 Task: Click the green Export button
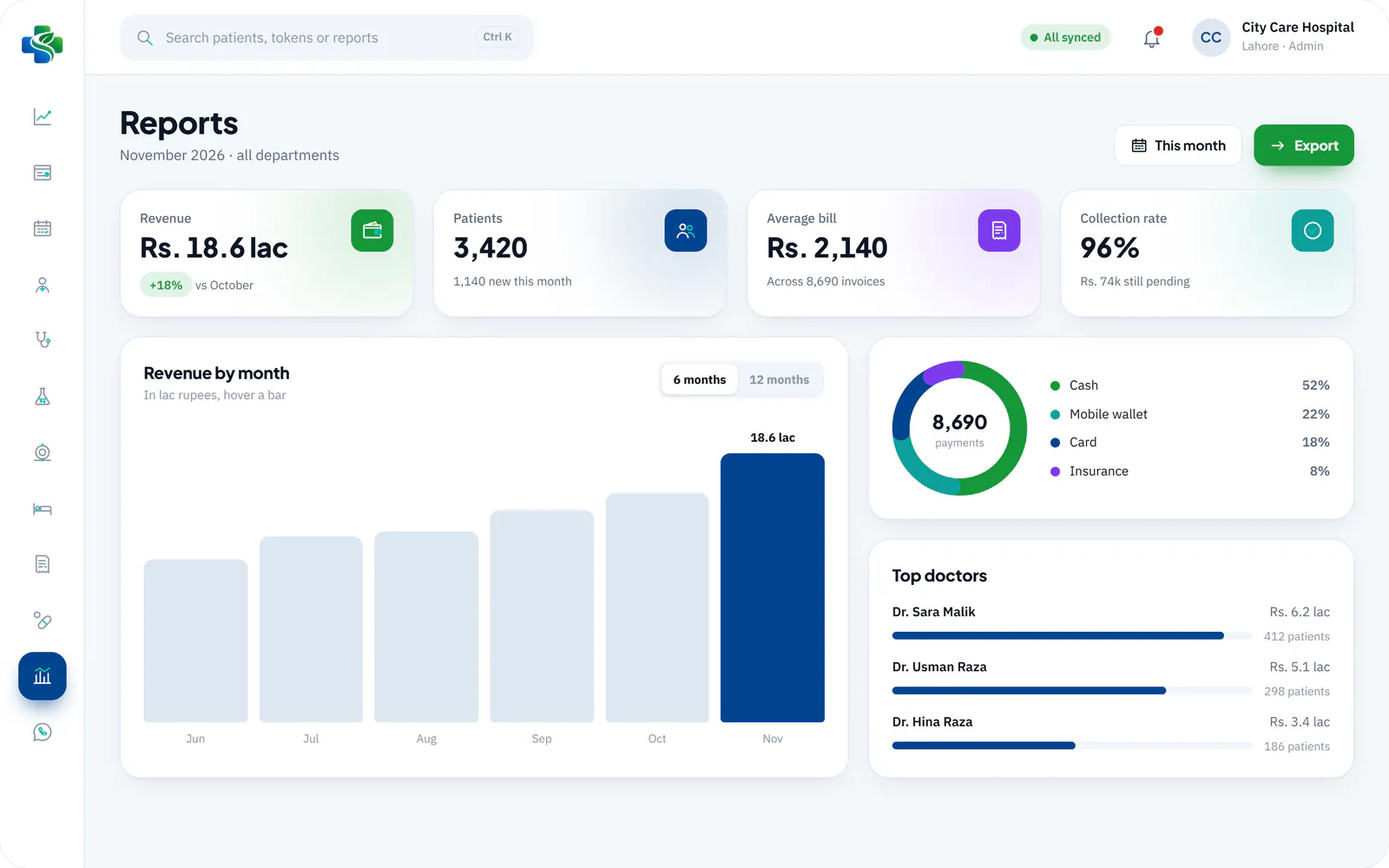[x=1304, y=146]
